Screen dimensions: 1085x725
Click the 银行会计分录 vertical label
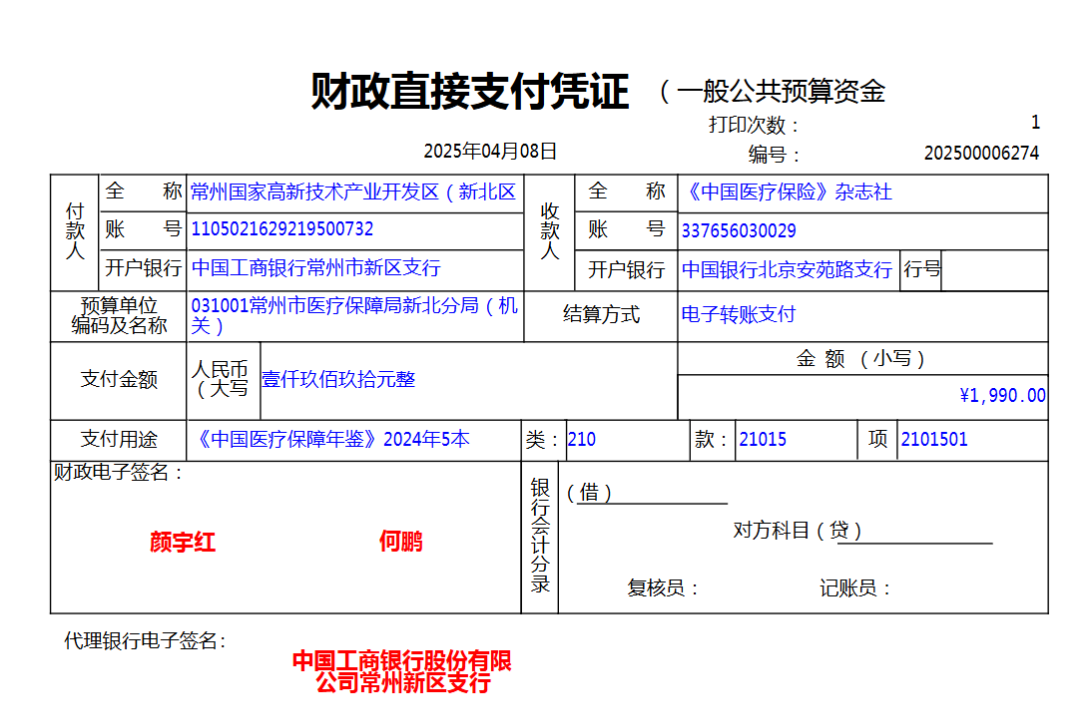[540, 535]
